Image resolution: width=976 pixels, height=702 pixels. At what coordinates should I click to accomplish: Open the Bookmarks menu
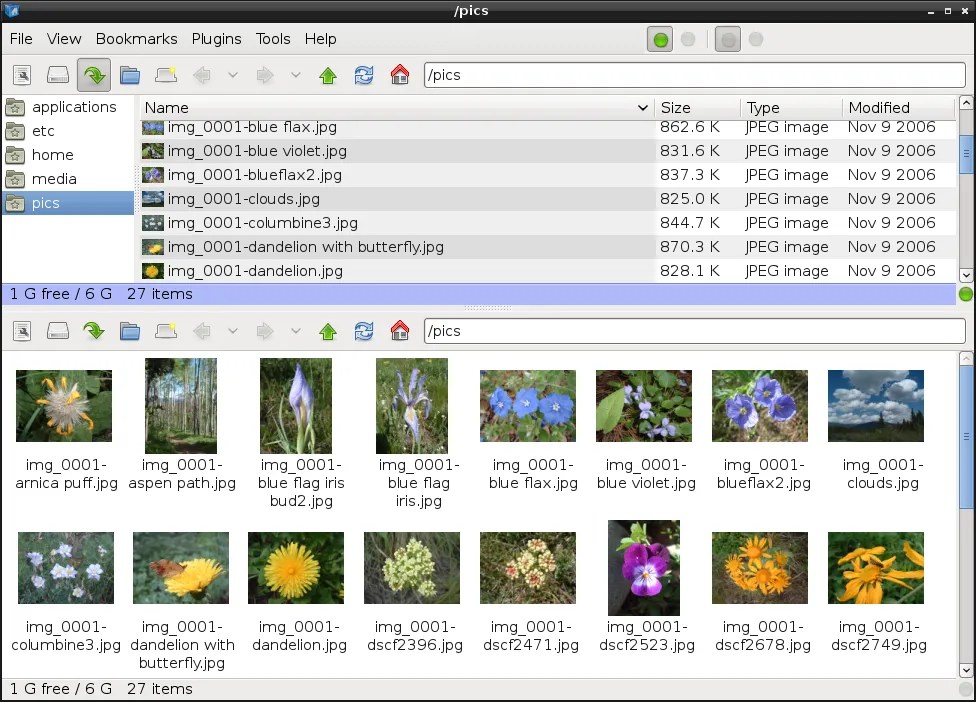(136, 39)
